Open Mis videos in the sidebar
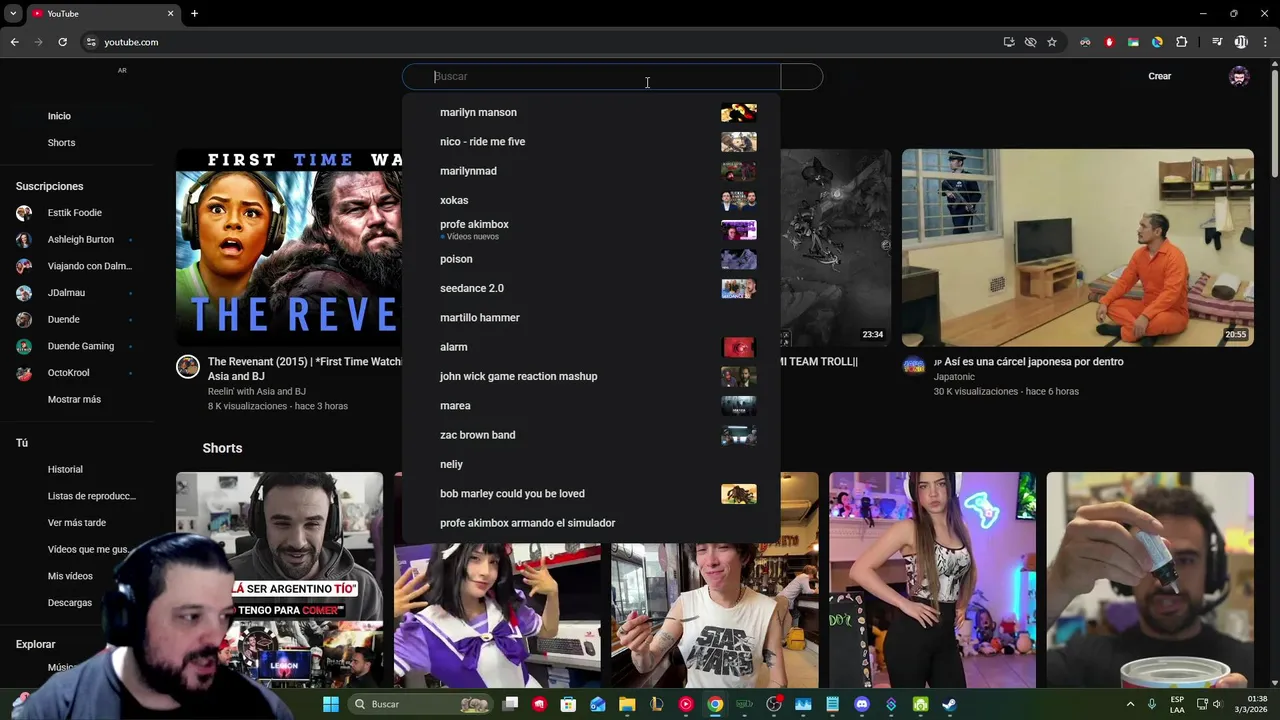 [x=70, y=576]
